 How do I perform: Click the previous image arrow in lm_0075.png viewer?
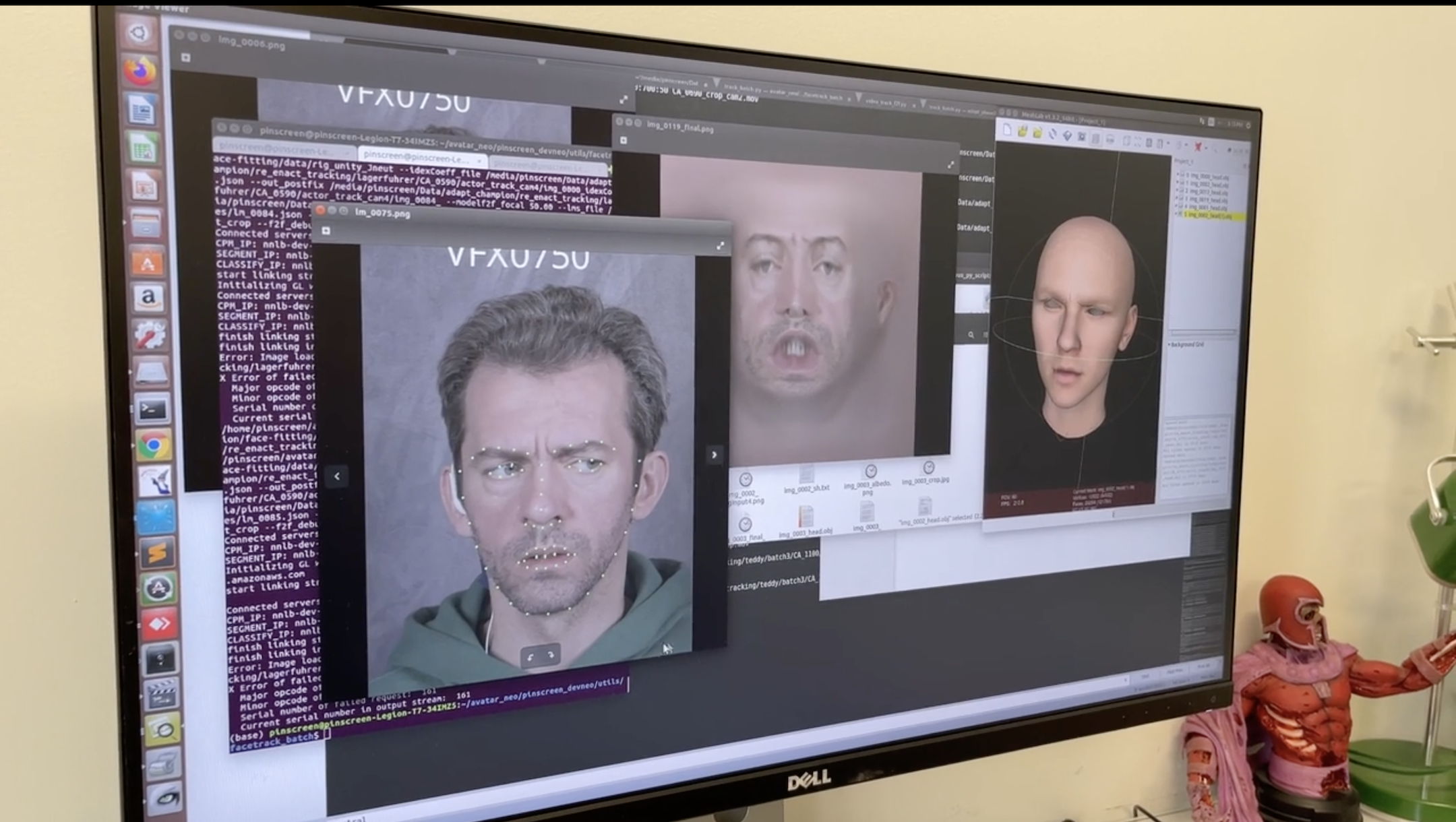pyautogui.click(x=337, y=476)
